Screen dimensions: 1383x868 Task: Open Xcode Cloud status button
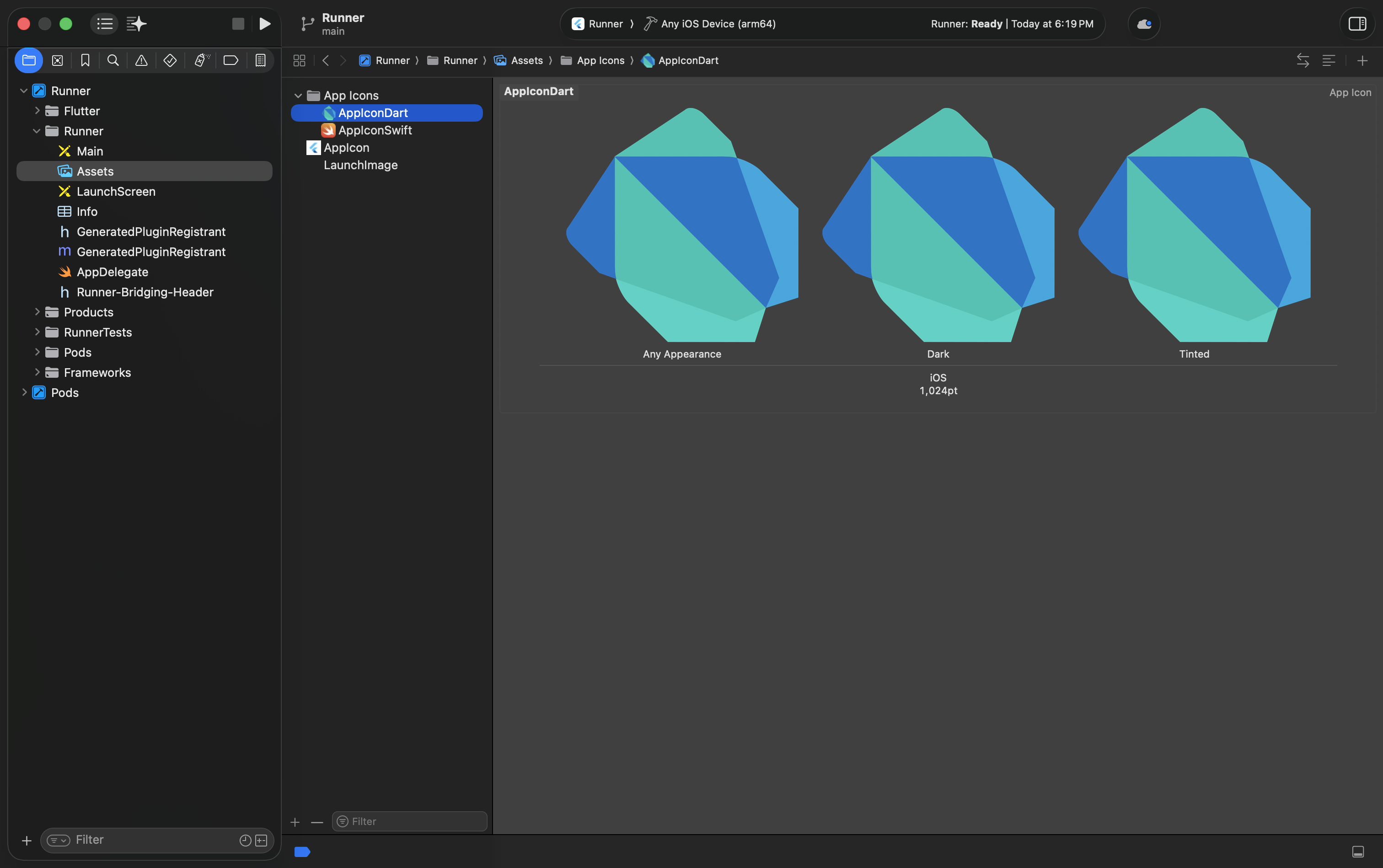pos(1144,23)
